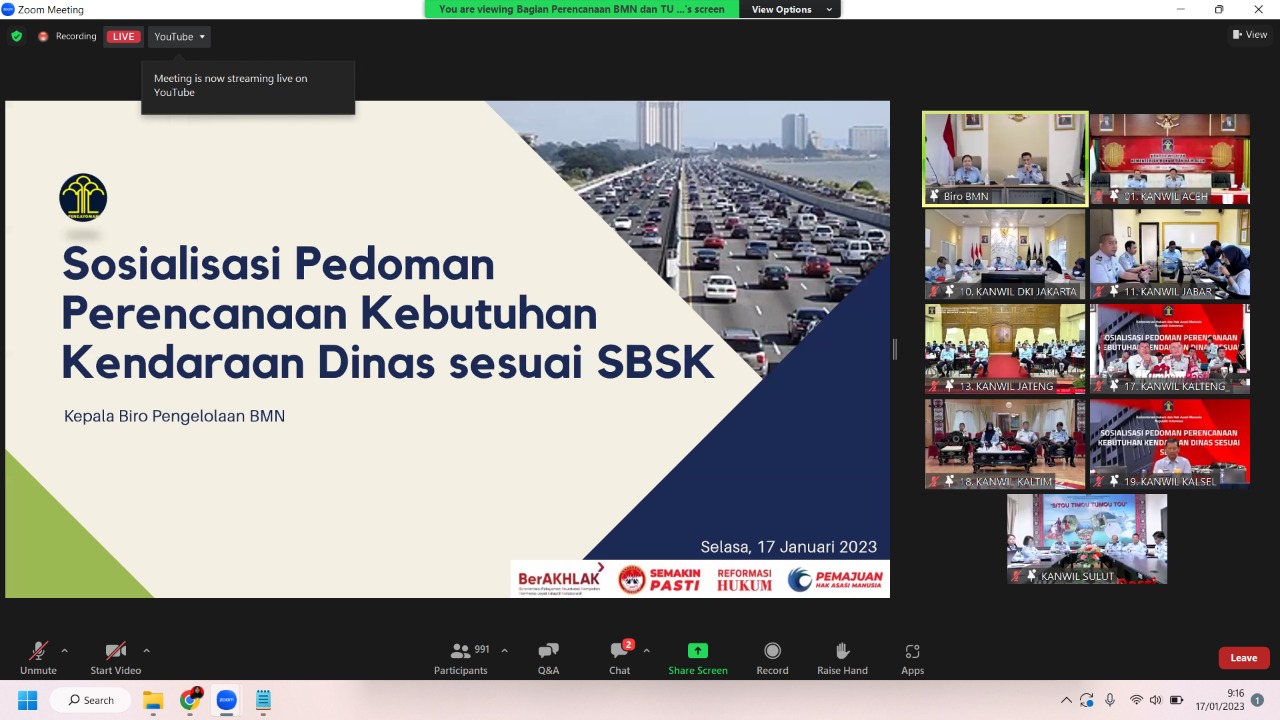Click the Semakin PASTI logo on the slide
Image resolution: width=1280 pixels, height=720 pixels.
point(658,580)
